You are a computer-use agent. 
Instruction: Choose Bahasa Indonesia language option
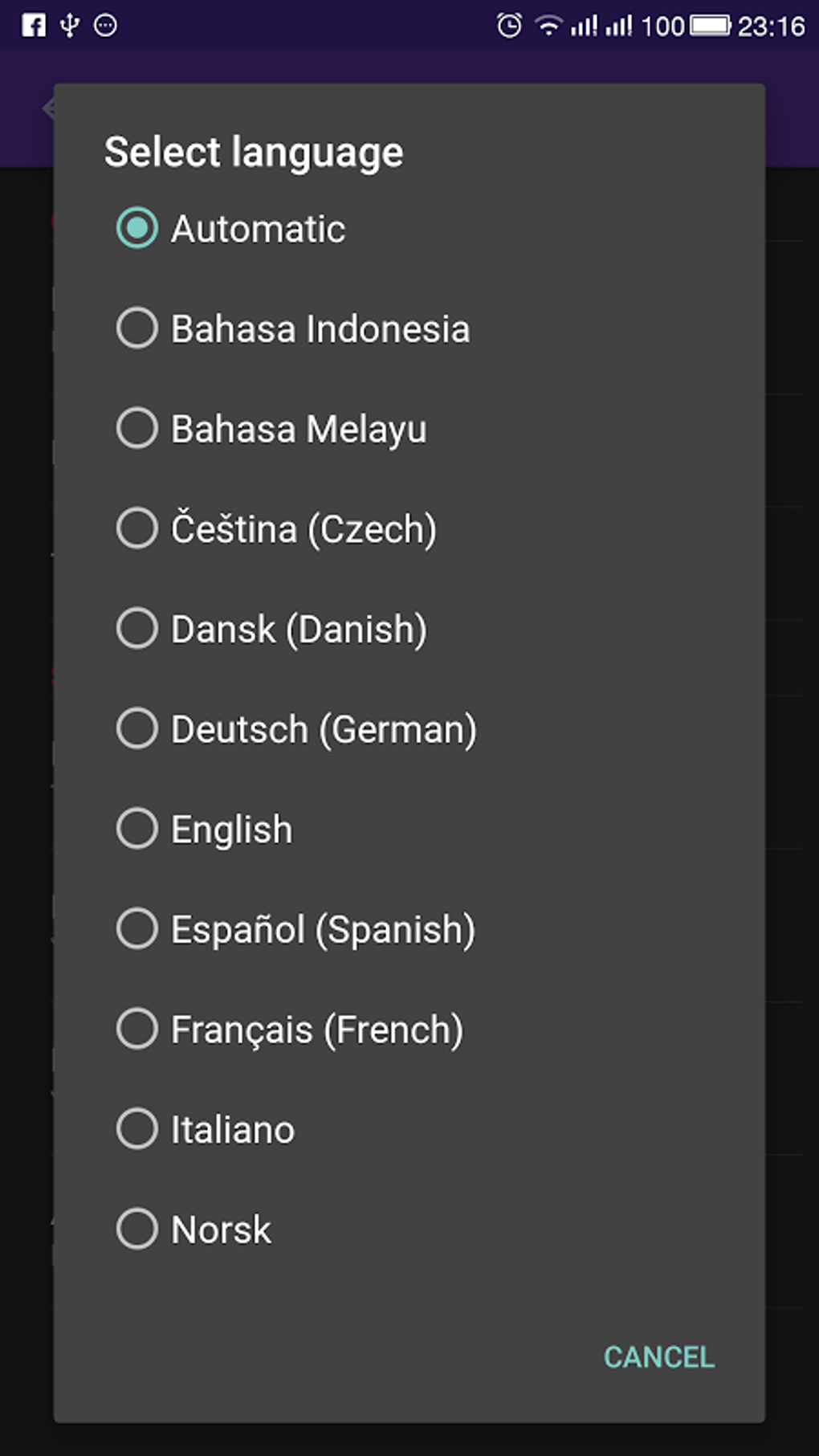pyautogui.click(x=137, y=328)
